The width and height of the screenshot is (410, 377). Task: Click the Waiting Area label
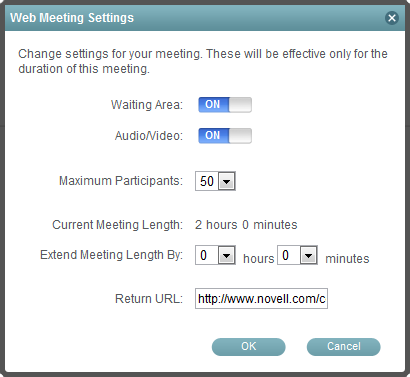[x=147, y=105]
